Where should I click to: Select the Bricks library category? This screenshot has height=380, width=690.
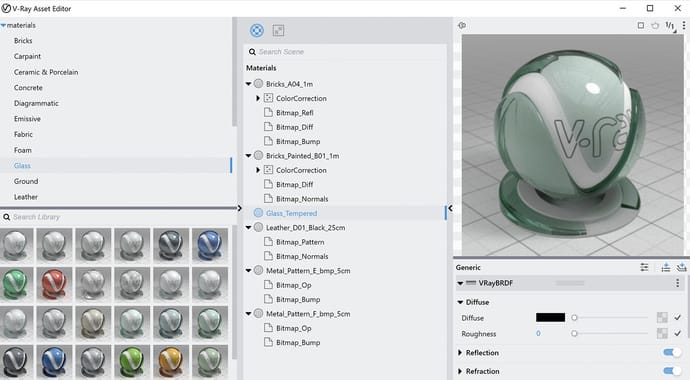click(23, 40)
